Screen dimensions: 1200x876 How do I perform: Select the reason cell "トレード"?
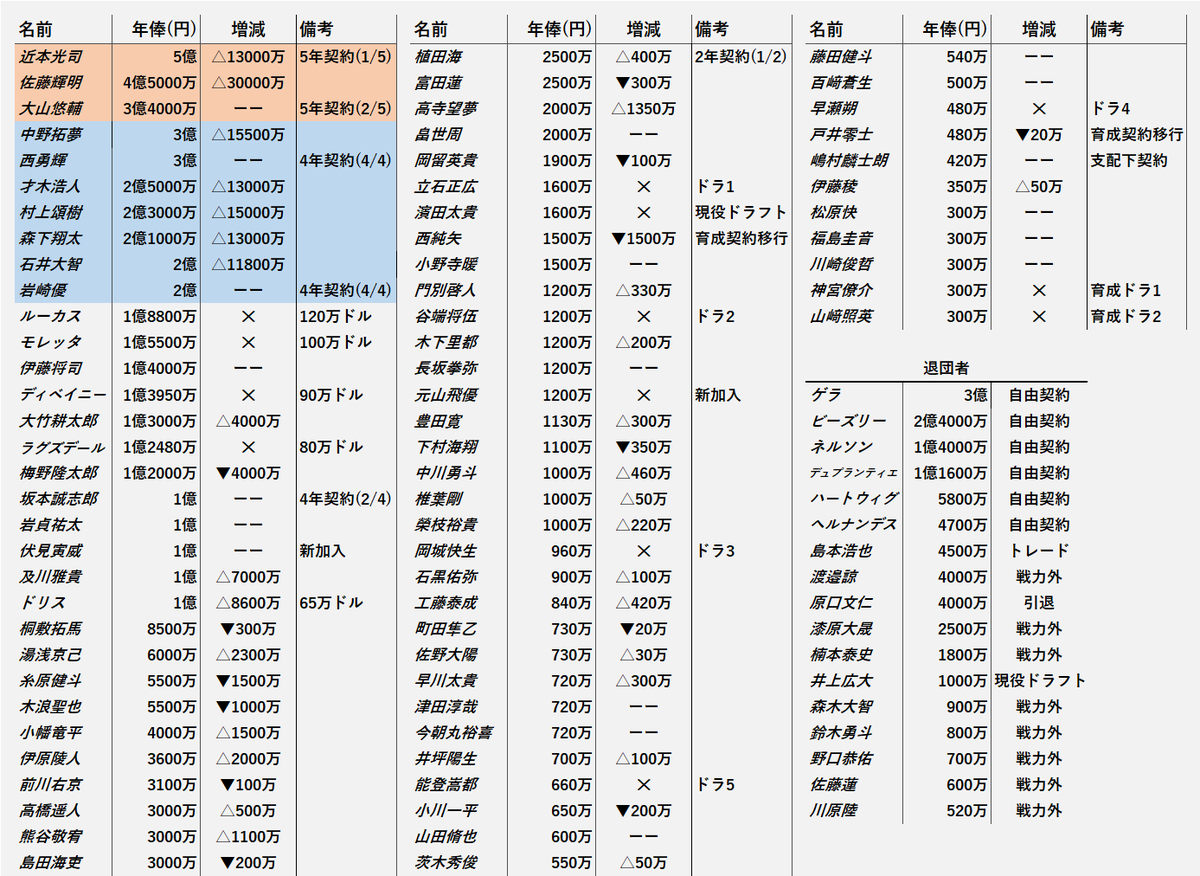pyautogui.click(x=1039, y=551)
